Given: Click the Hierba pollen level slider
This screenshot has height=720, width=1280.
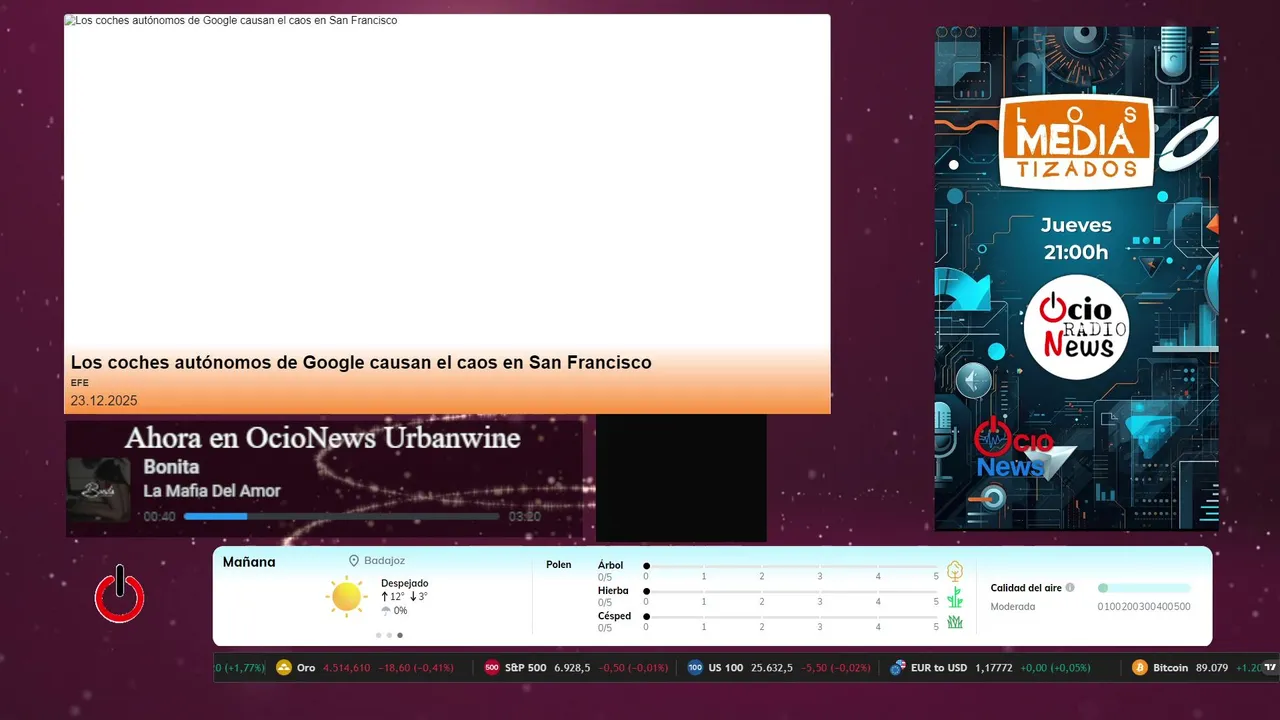Looking at the screenshot, I should (791, 592).
